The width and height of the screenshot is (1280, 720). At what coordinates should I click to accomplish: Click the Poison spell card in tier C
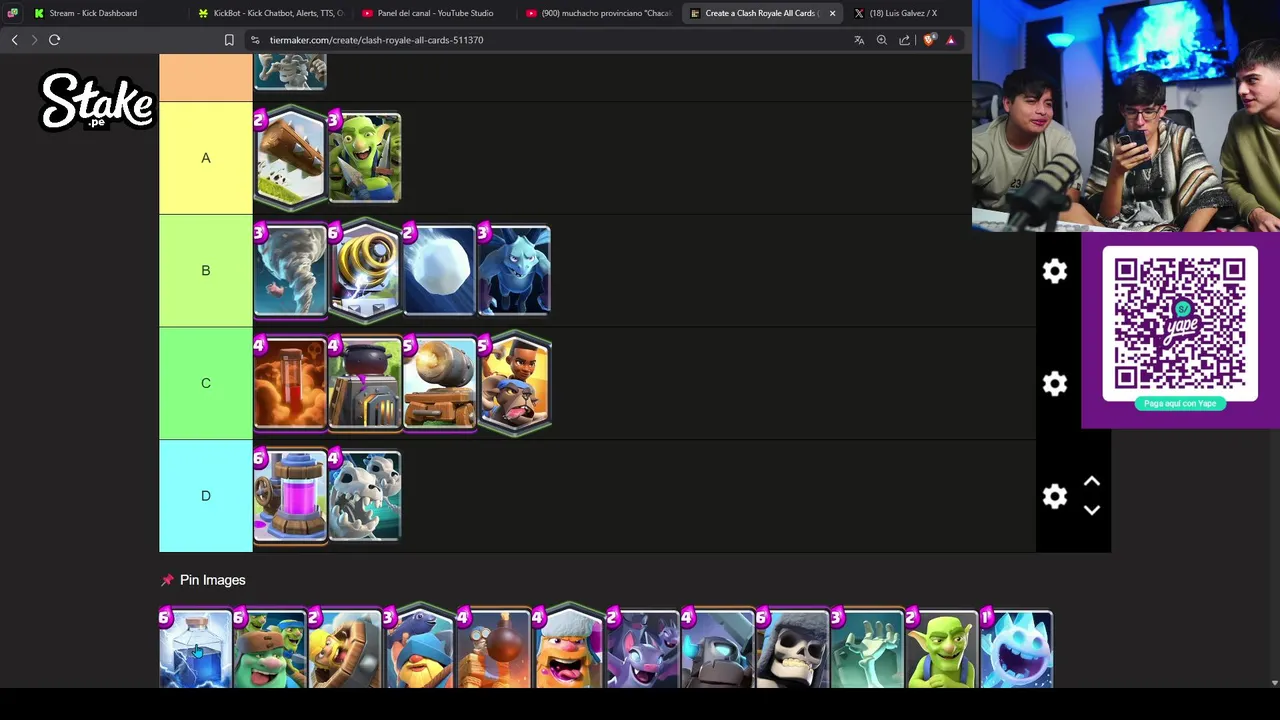coord(290,384)
